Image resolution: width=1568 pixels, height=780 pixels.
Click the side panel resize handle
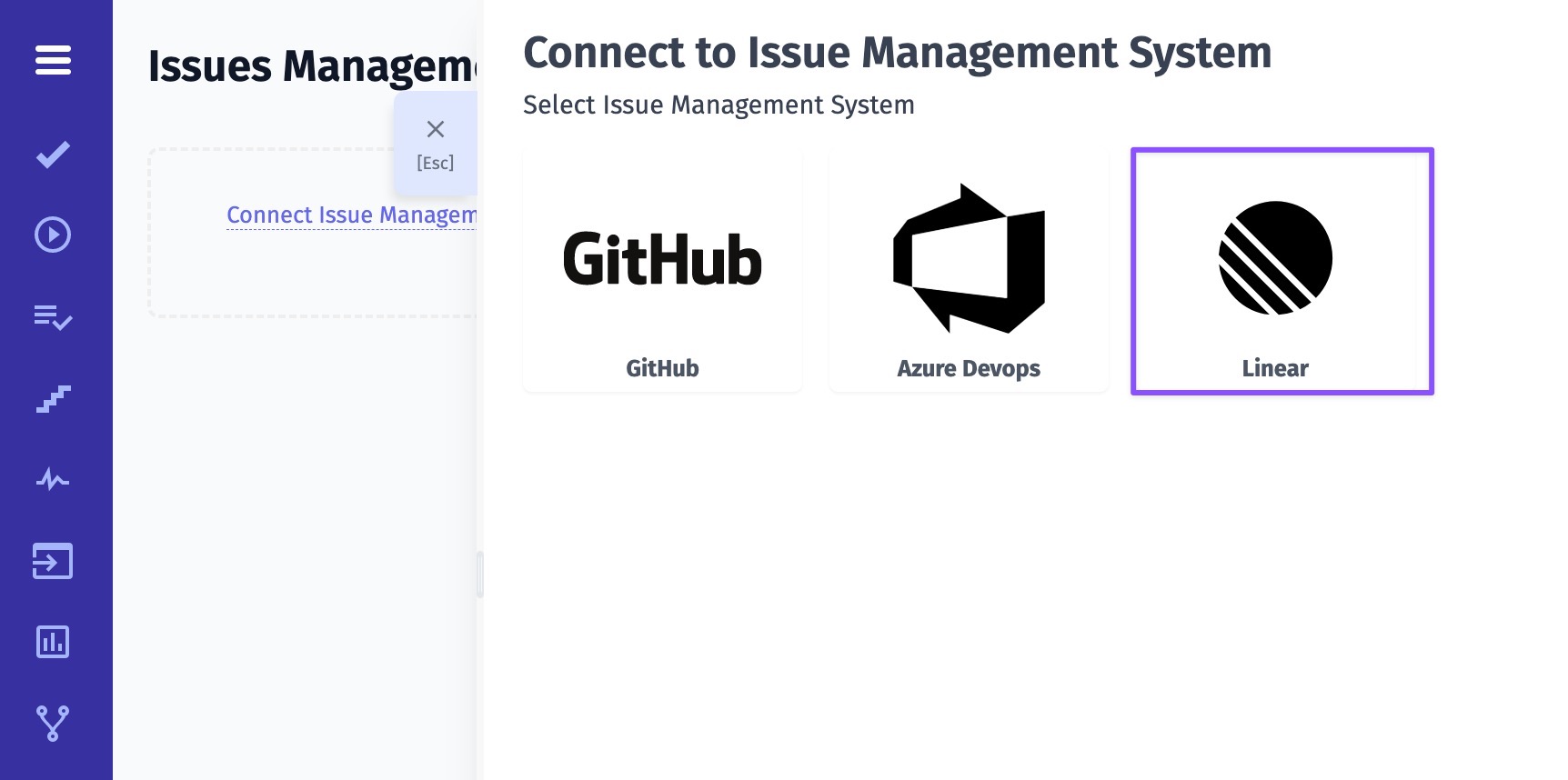(x=479, y=575)
